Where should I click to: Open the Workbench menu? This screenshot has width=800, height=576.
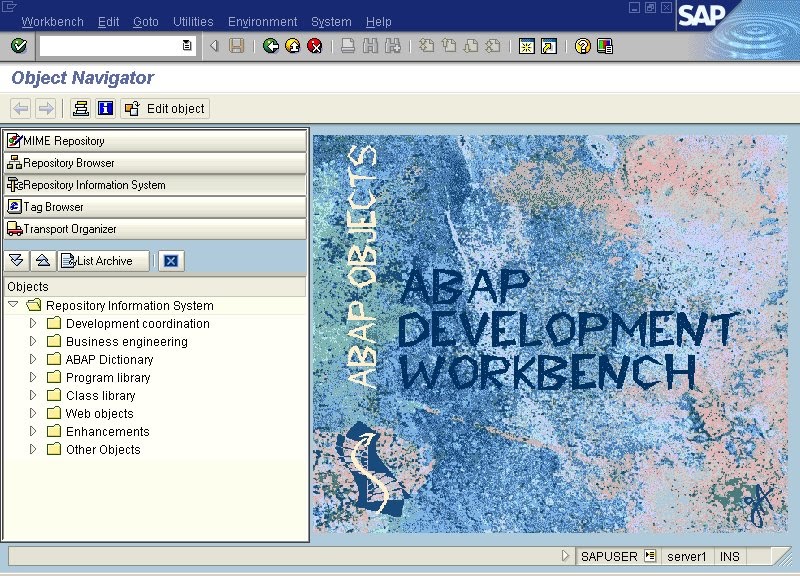(52, 21)
